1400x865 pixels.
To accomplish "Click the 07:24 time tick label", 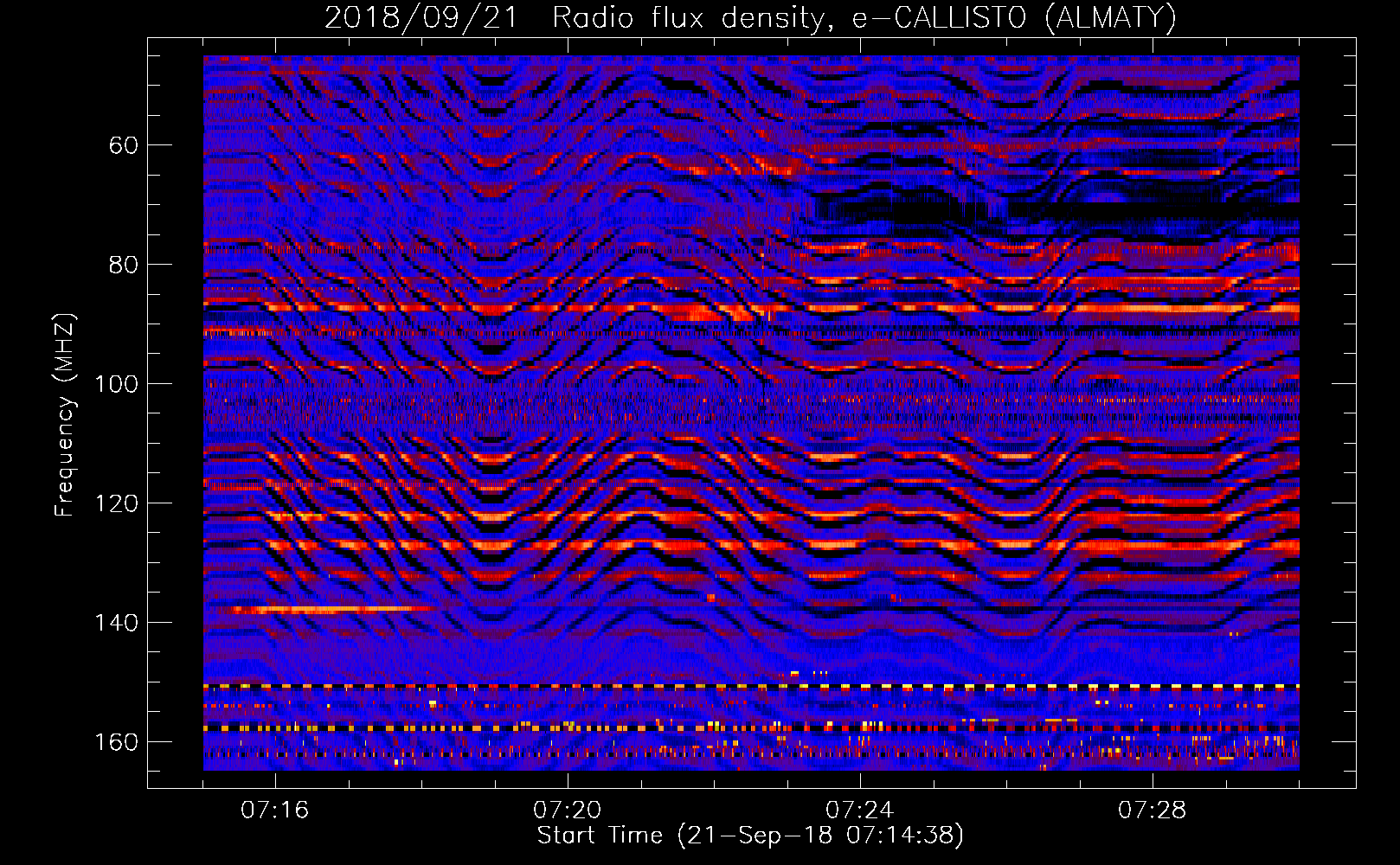I will pyautogui.click(x=860, y=811).
